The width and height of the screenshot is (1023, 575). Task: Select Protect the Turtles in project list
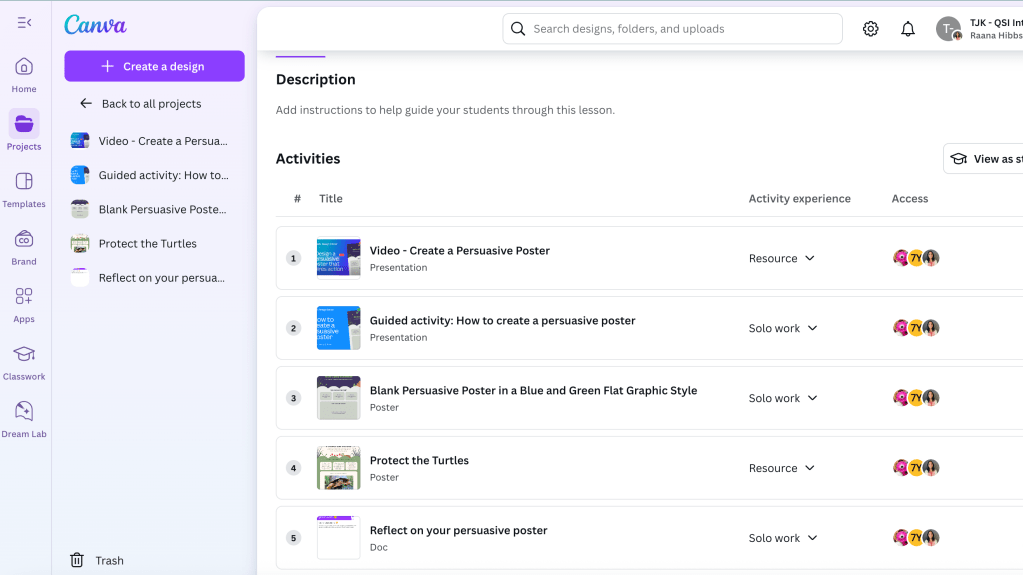[x=147, y=244]
